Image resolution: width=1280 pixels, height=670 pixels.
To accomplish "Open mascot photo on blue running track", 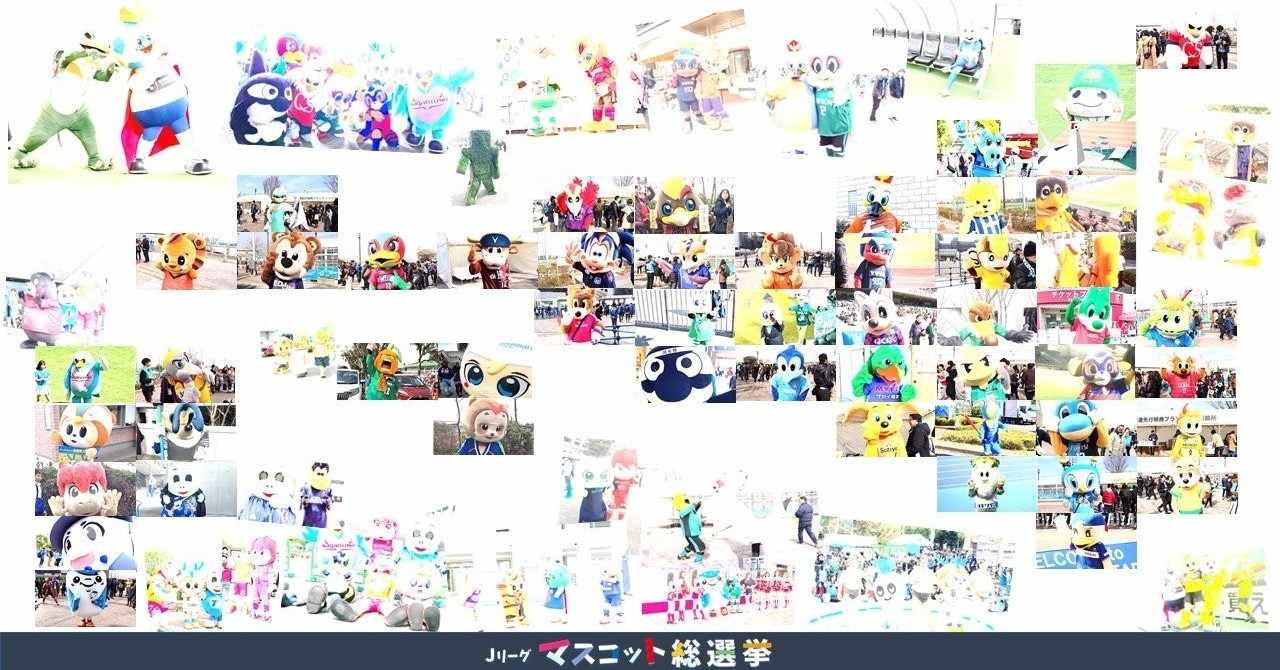I will click(986, 485).
